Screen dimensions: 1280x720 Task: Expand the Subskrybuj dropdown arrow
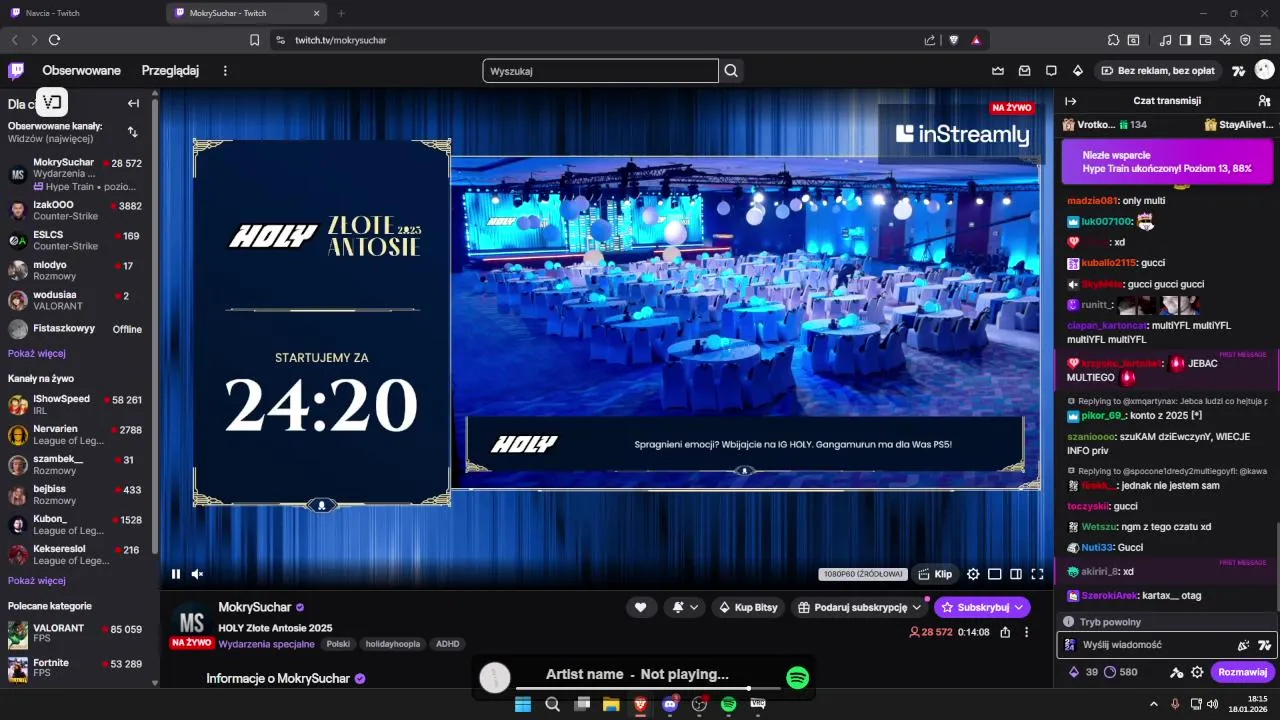1019,607
